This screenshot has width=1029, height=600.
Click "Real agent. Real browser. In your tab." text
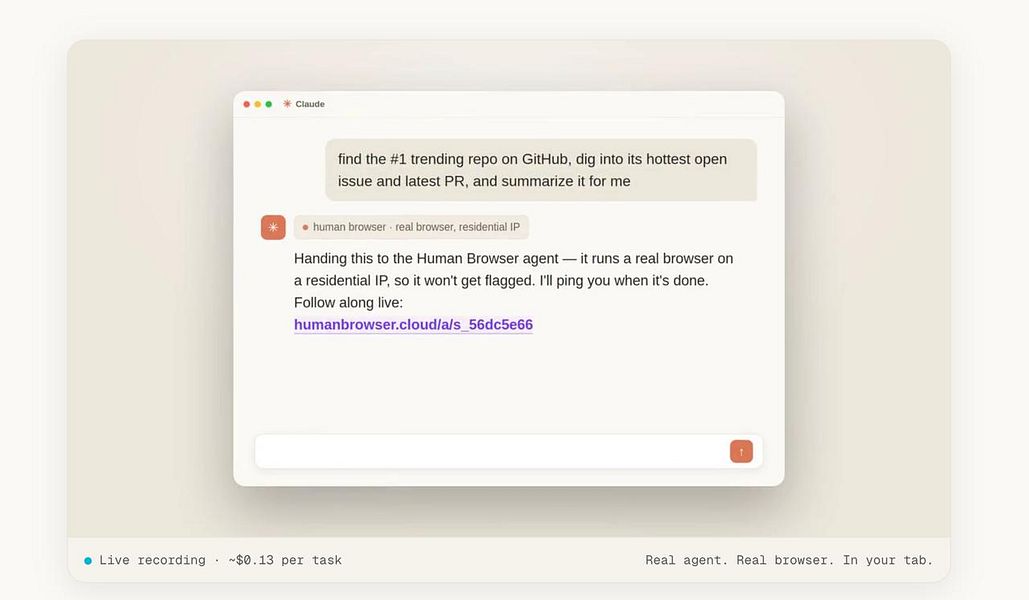coord(789,560)
